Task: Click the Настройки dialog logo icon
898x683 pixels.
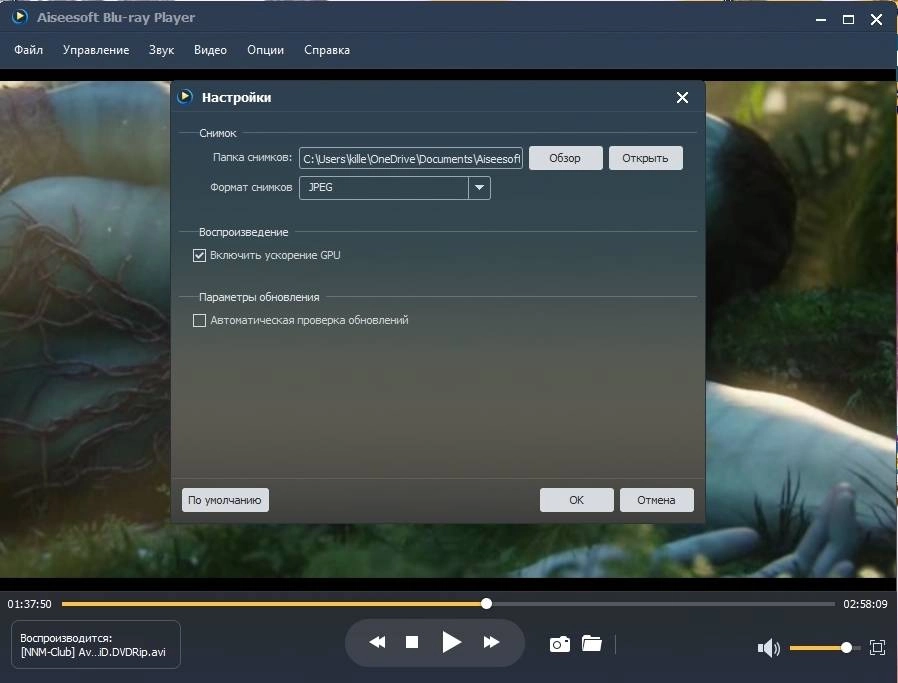Action: tap(185, 97)
